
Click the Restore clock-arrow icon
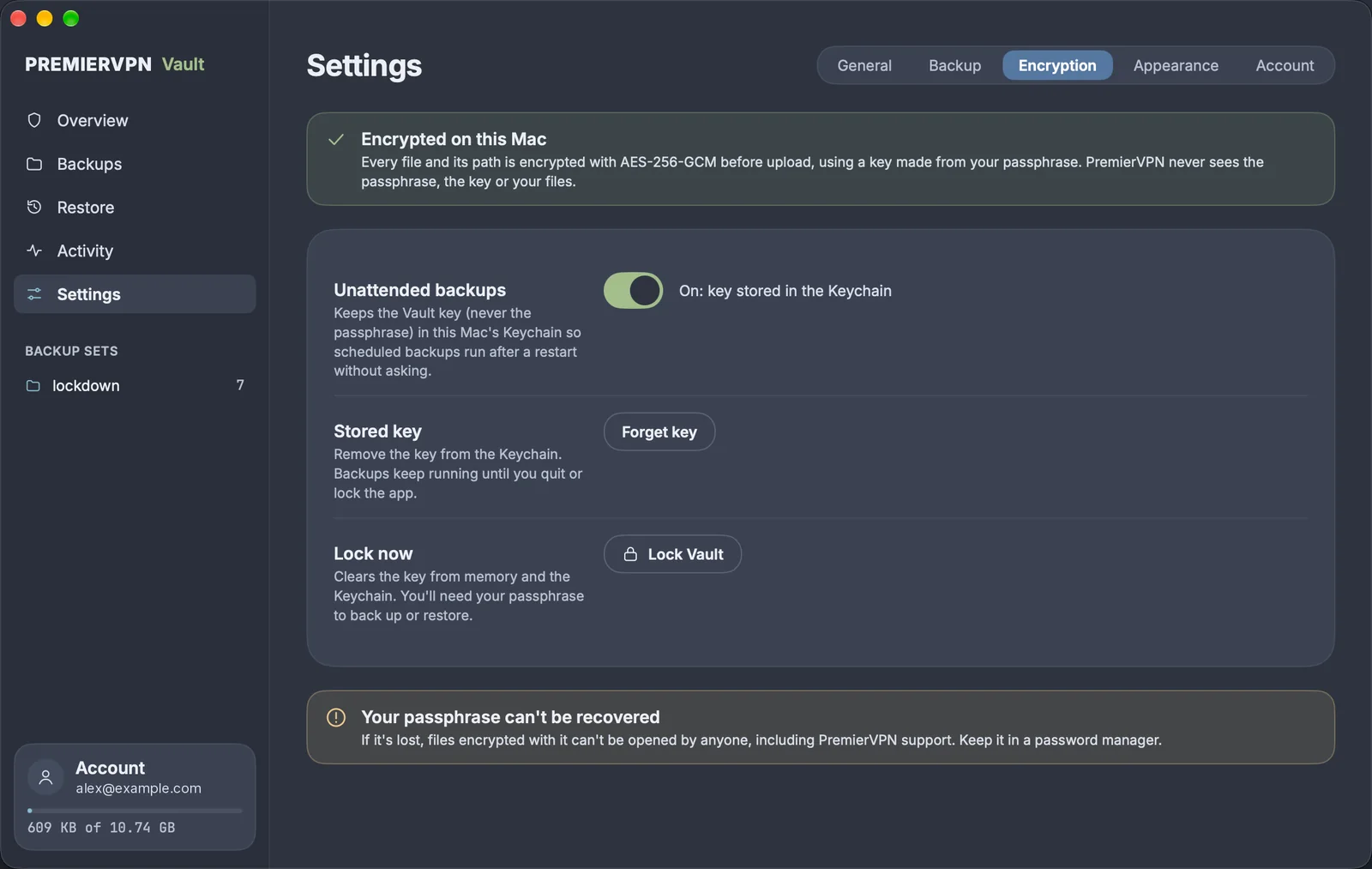click(34, 207)
